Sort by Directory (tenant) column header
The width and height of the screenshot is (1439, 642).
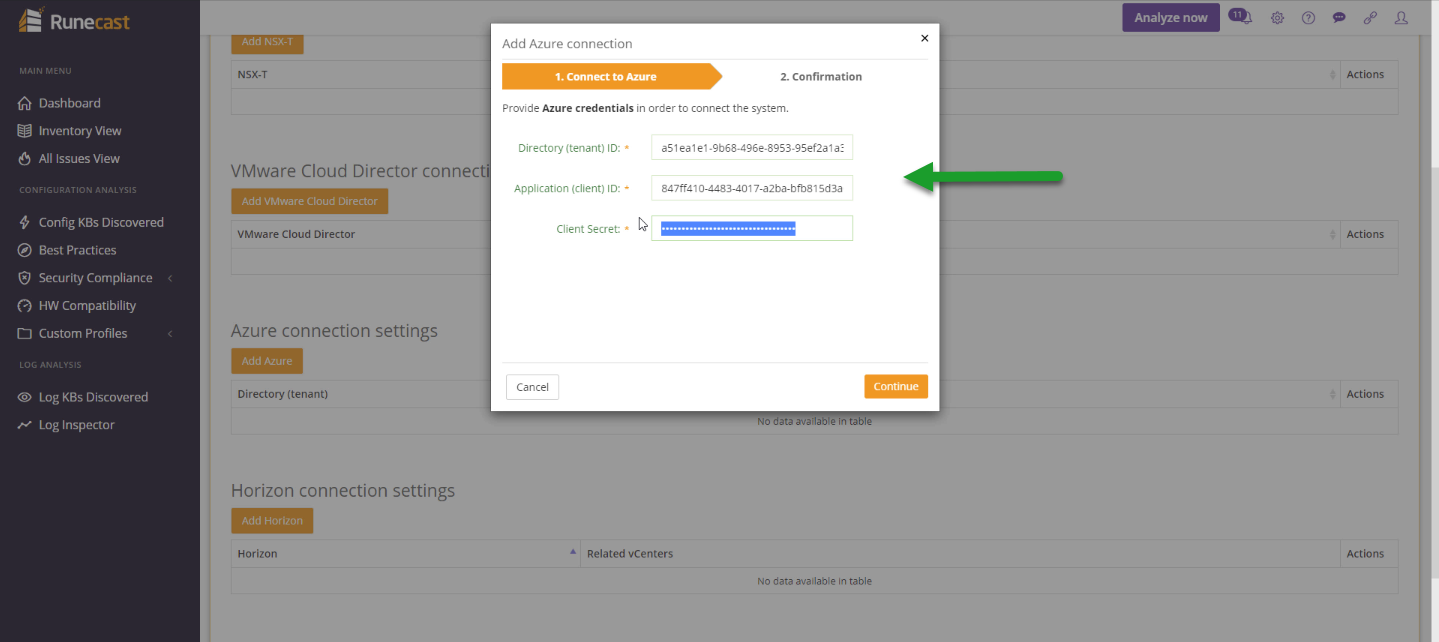785,394
